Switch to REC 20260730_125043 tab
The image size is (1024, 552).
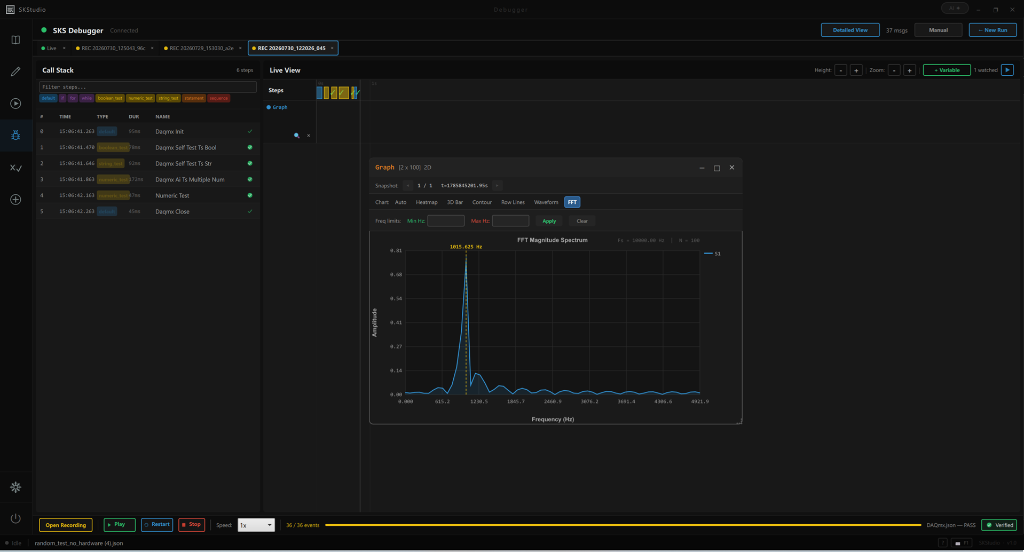tap(113, 48)
